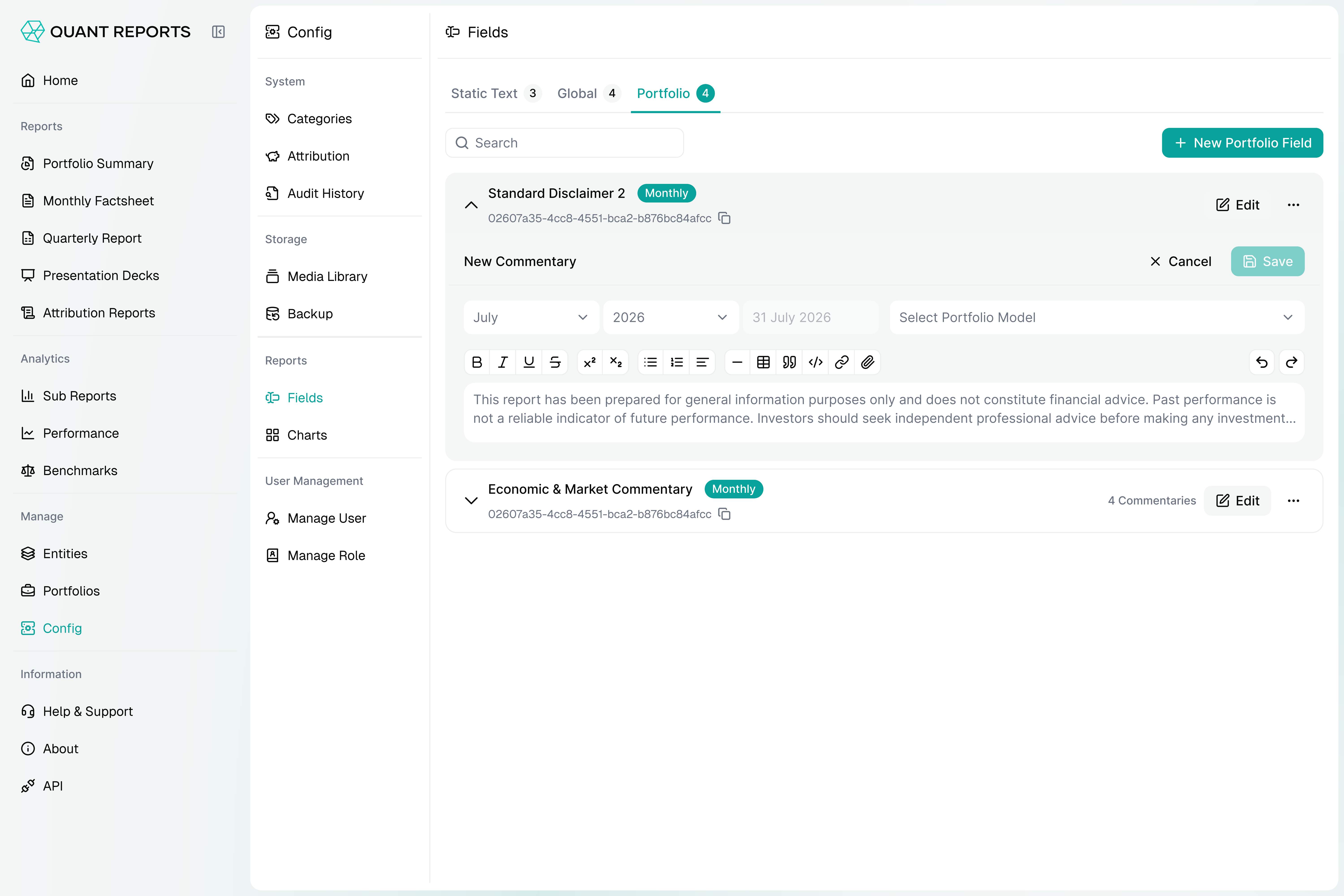Toggle bold formatting in the editor toolbar
Screen dimensions: 1344x896
point(477,362)
